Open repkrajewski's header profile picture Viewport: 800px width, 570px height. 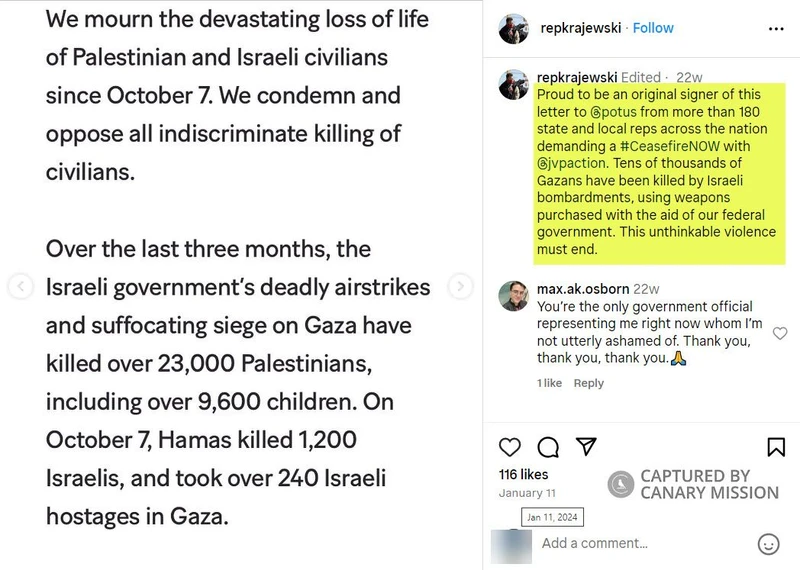click(513, 29)
